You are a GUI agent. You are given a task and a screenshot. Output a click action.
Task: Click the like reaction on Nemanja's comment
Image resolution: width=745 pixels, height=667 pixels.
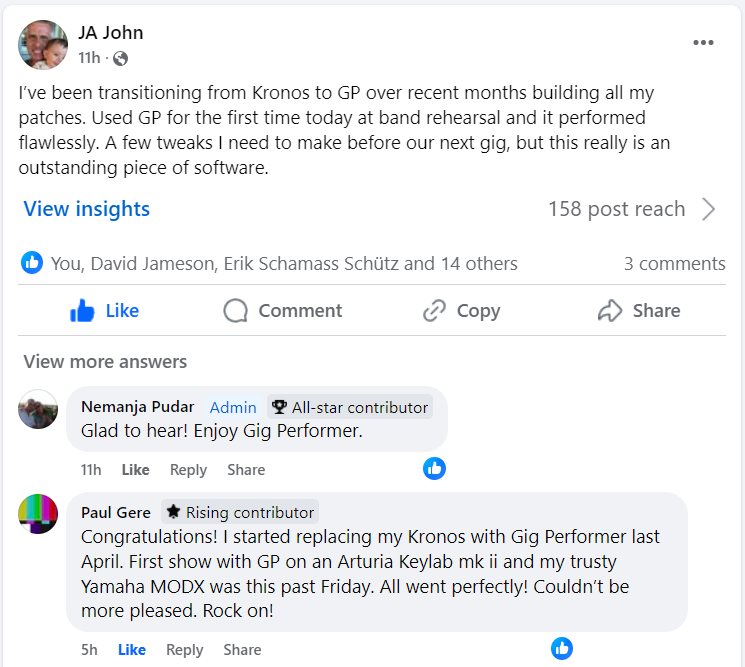[x=434, y=467]
